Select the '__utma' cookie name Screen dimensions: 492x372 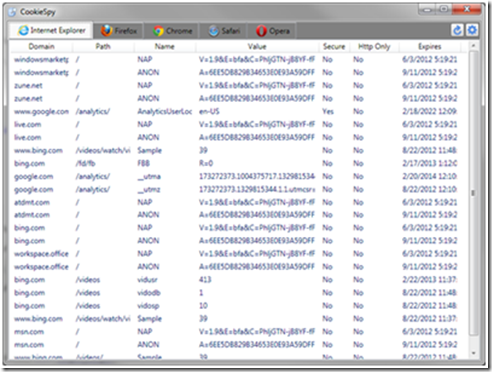[149, 176]
